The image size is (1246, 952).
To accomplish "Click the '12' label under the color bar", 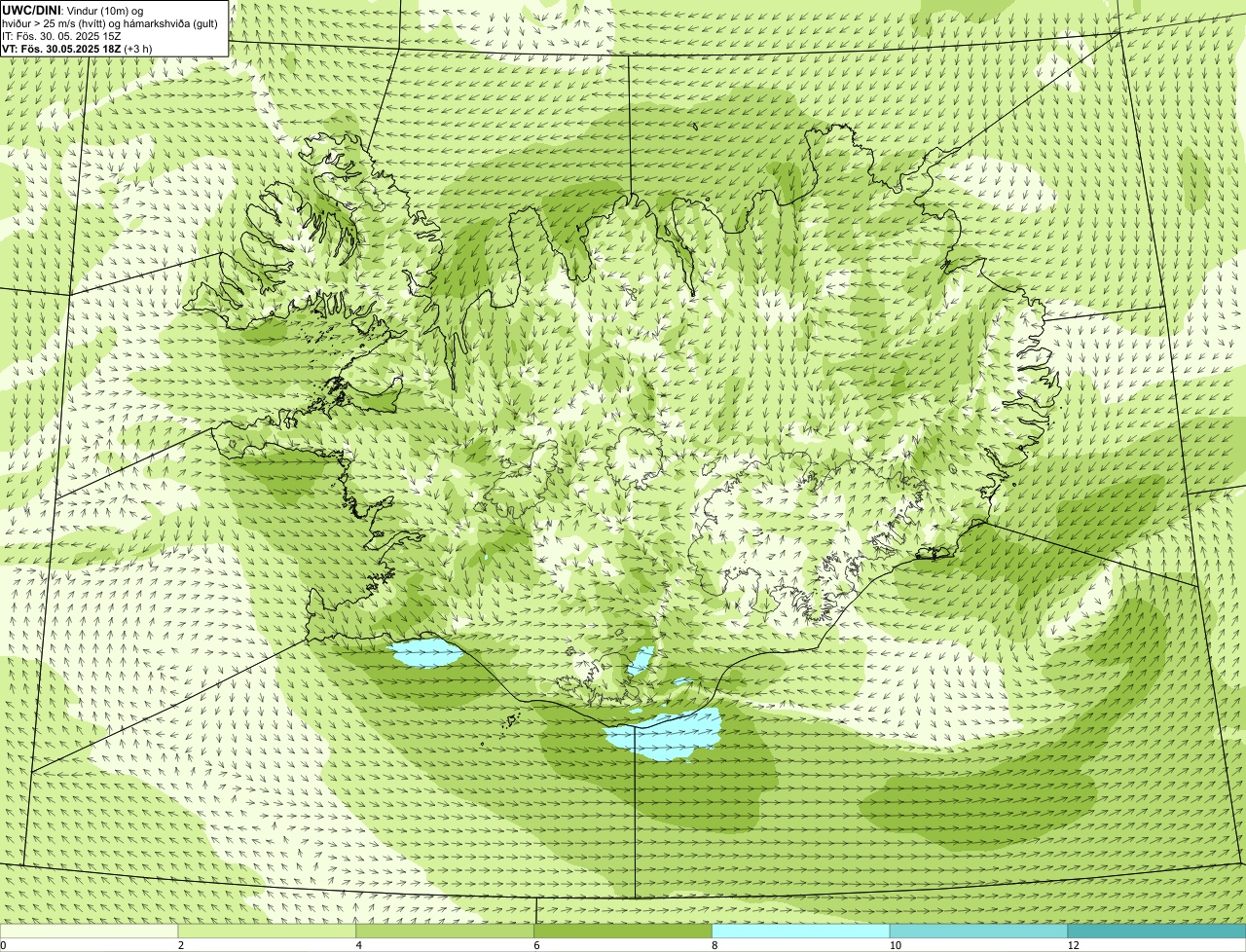I will (1073, 945).
